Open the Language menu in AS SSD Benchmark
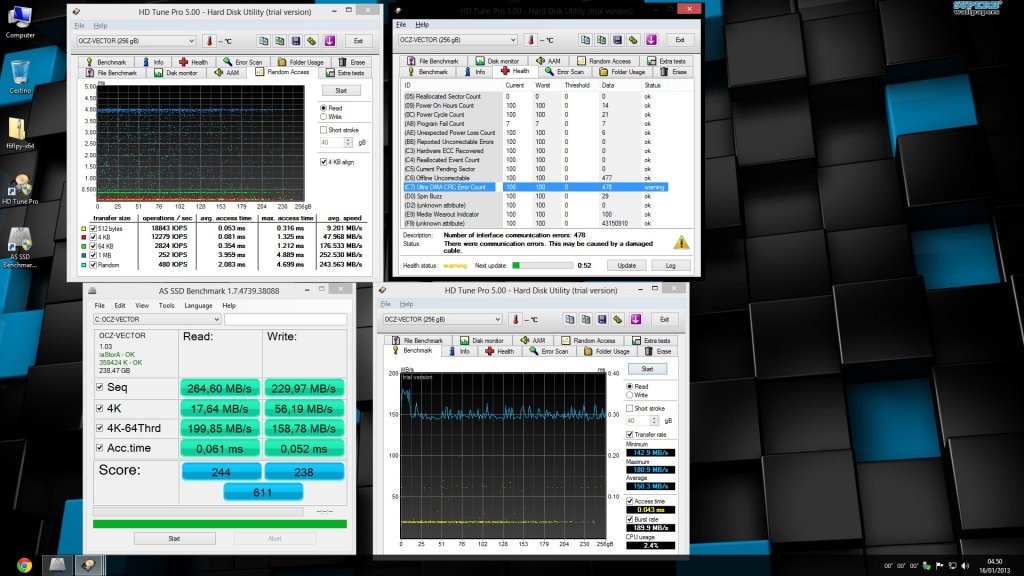1024x576 pixels. point(198,306)
